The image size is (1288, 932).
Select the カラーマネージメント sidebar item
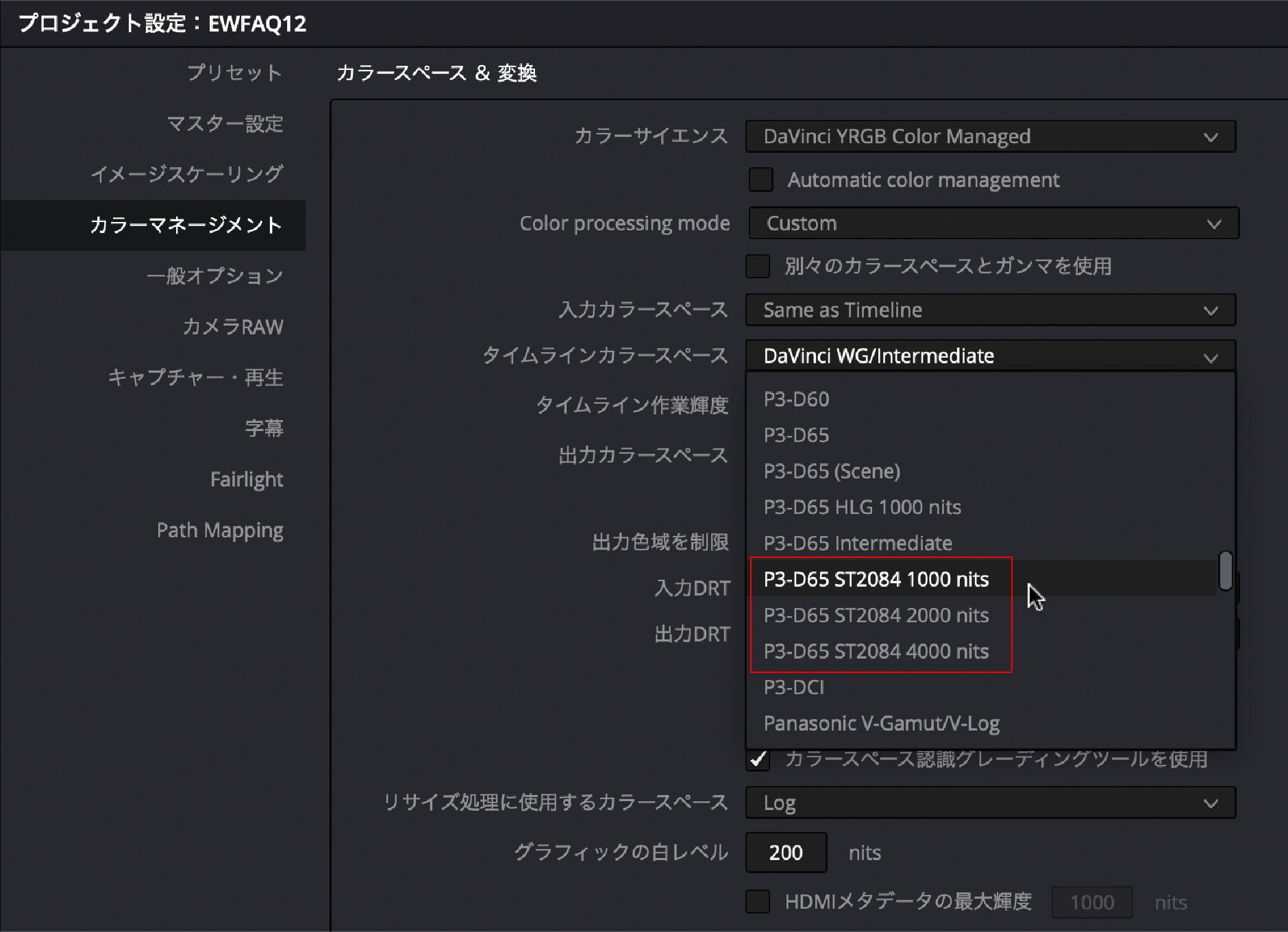(x=153, y=225)
